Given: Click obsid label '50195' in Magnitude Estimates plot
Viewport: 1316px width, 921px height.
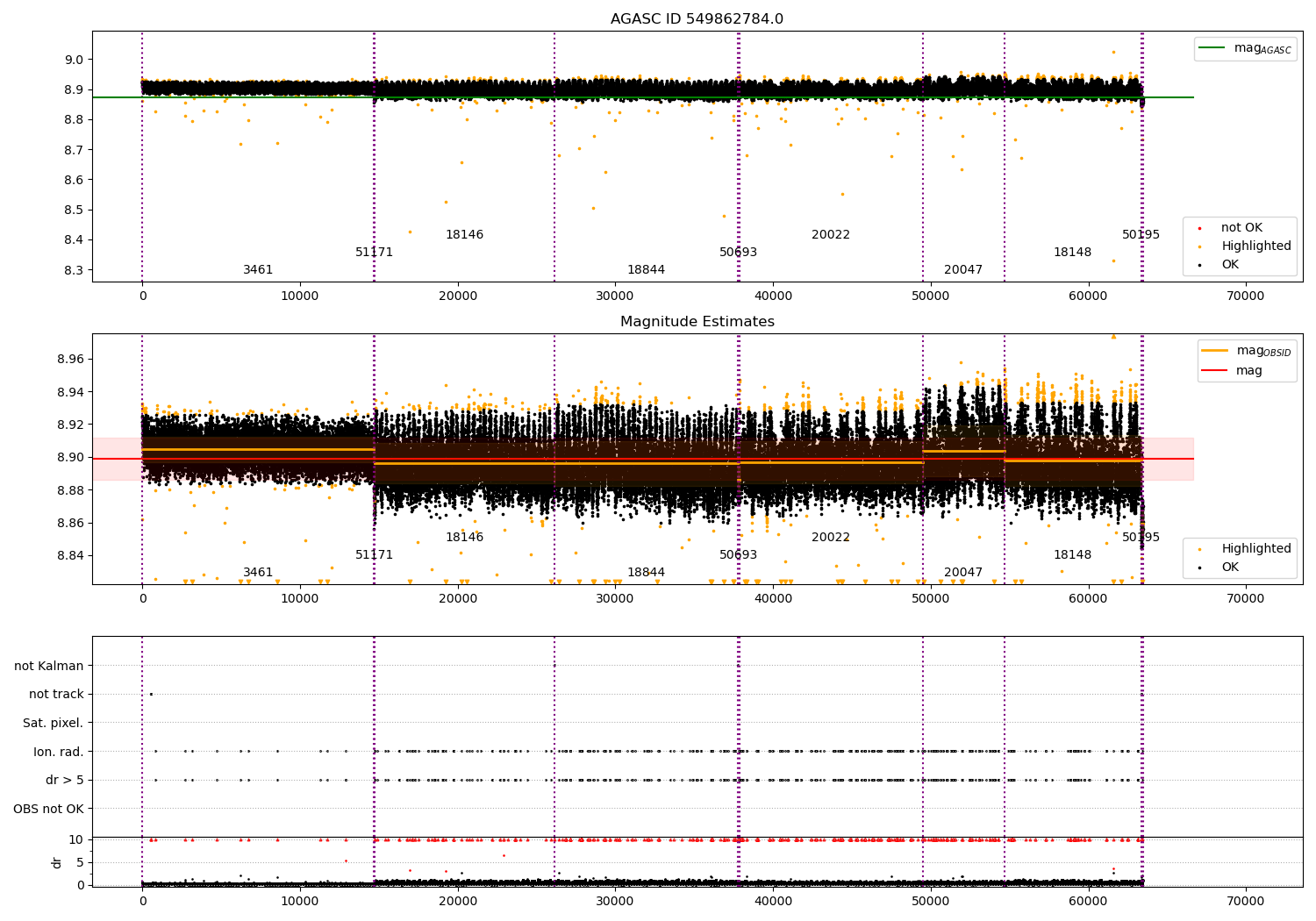Looking at the screenshot, I should click(1141, 538).
